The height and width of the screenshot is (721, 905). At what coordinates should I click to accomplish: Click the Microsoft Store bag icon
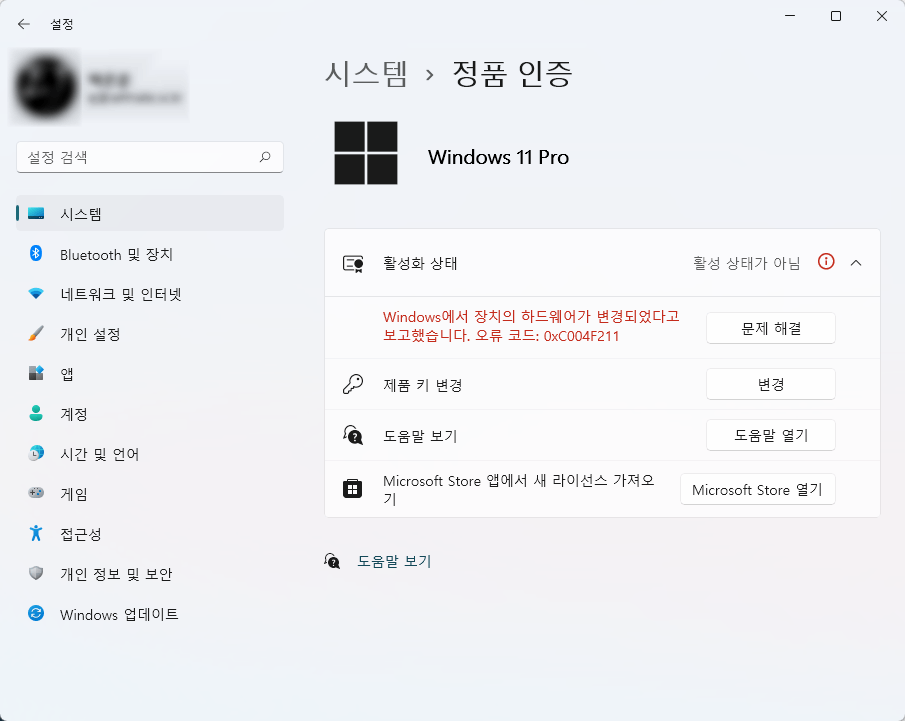(352, 489)
